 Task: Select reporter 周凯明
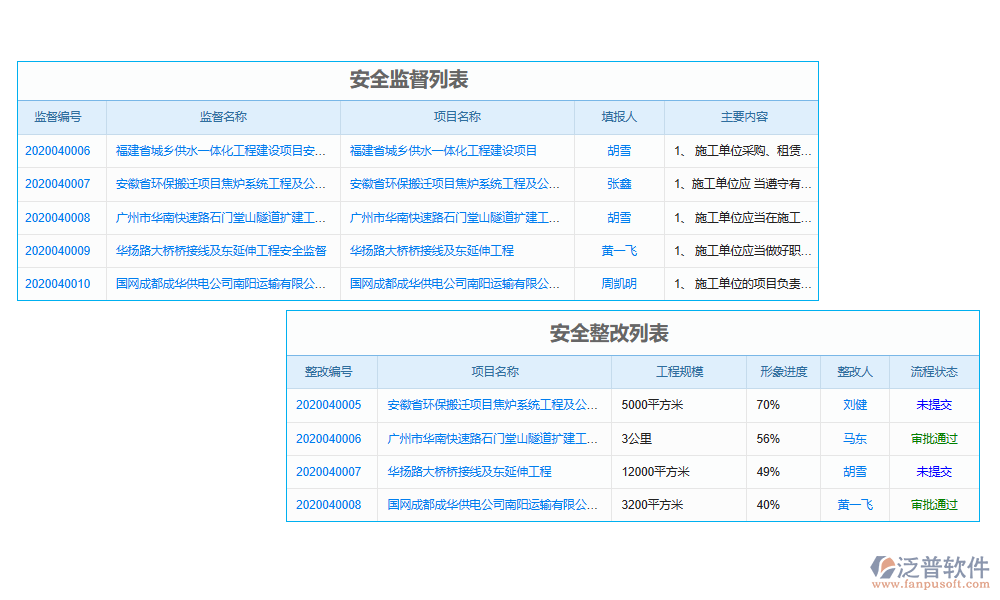click(x=619, y=284)
